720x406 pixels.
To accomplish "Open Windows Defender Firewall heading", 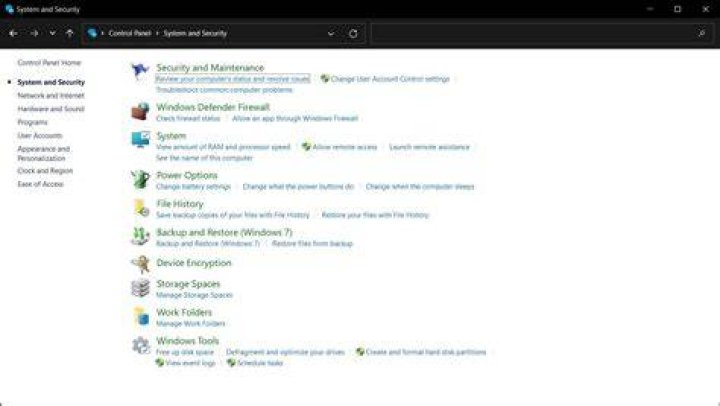I will tap(213, 107).
